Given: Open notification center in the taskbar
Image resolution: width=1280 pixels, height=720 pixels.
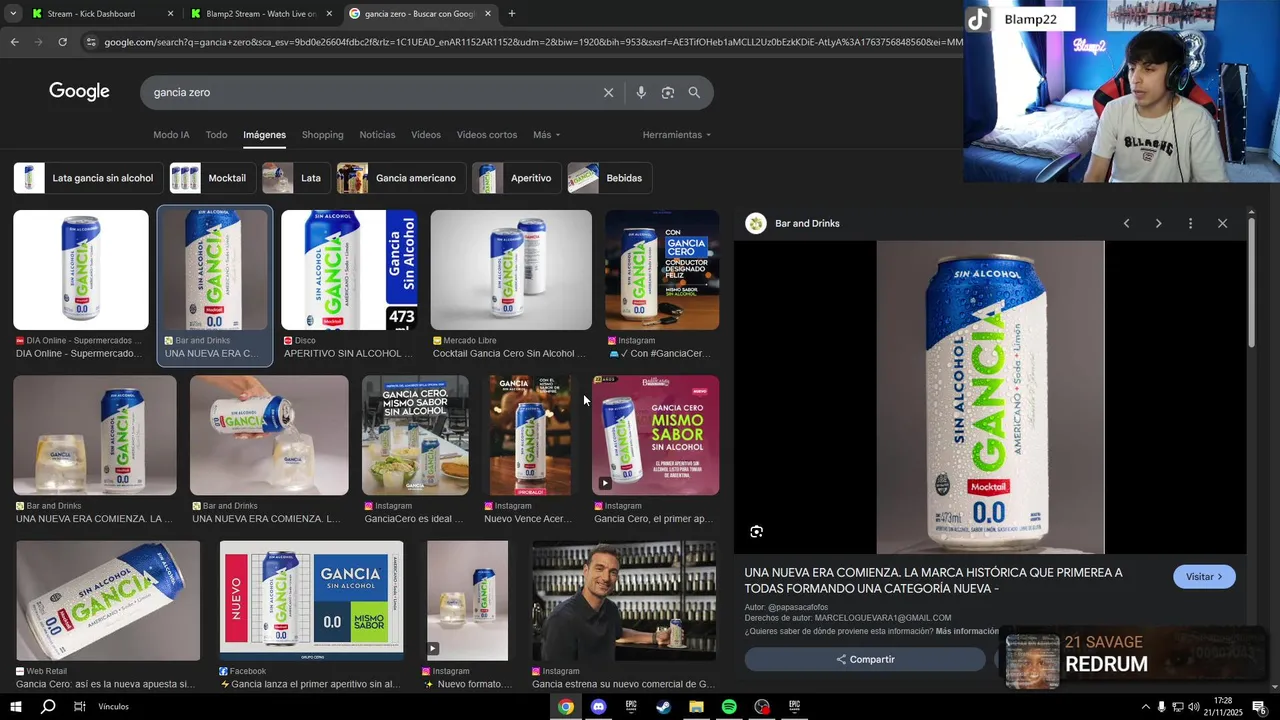Looking at the screenshot, I should pyautogui.click(x=1259, y=707).
